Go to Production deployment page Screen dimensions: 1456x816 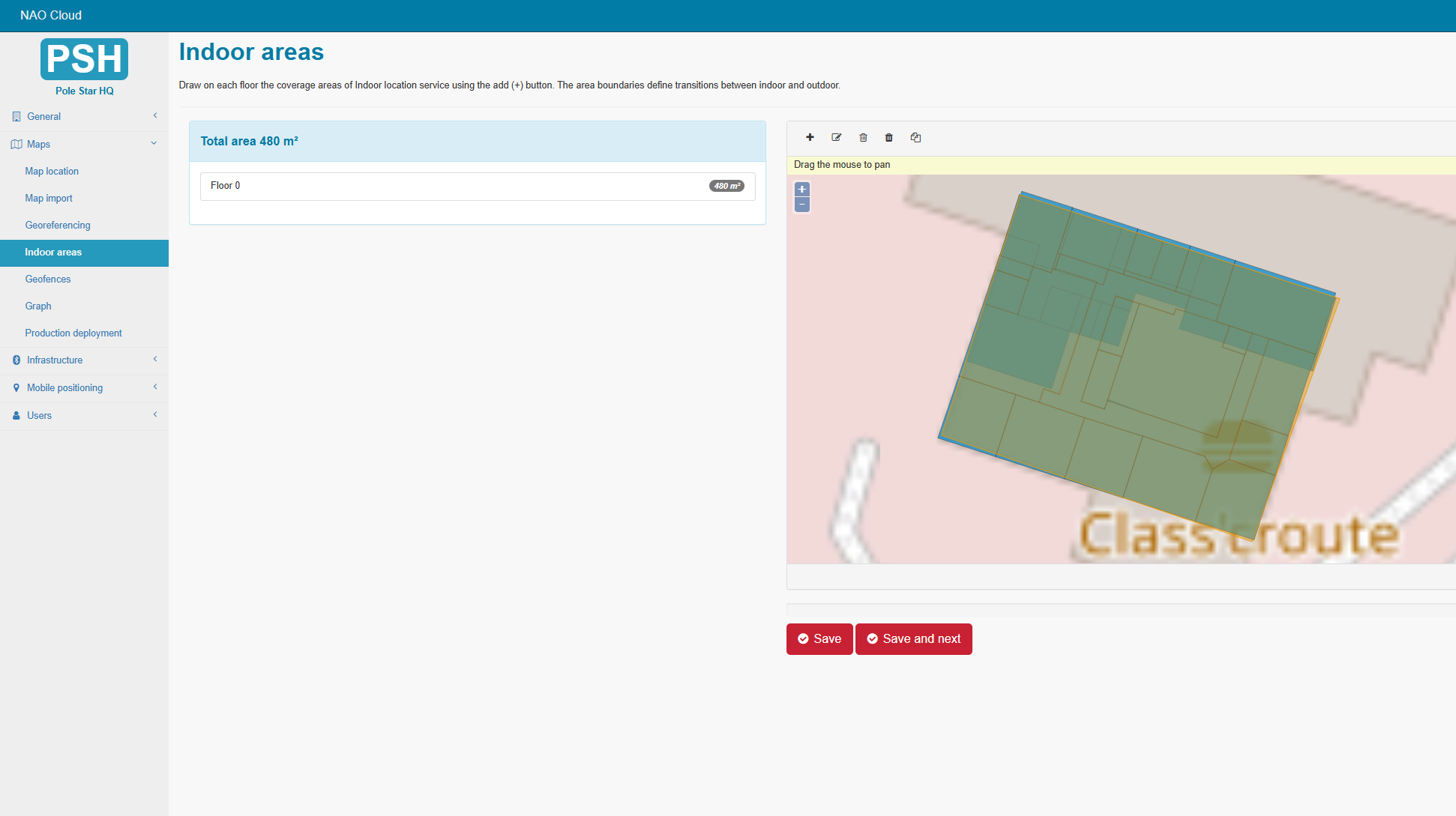(x=73, y=333)
